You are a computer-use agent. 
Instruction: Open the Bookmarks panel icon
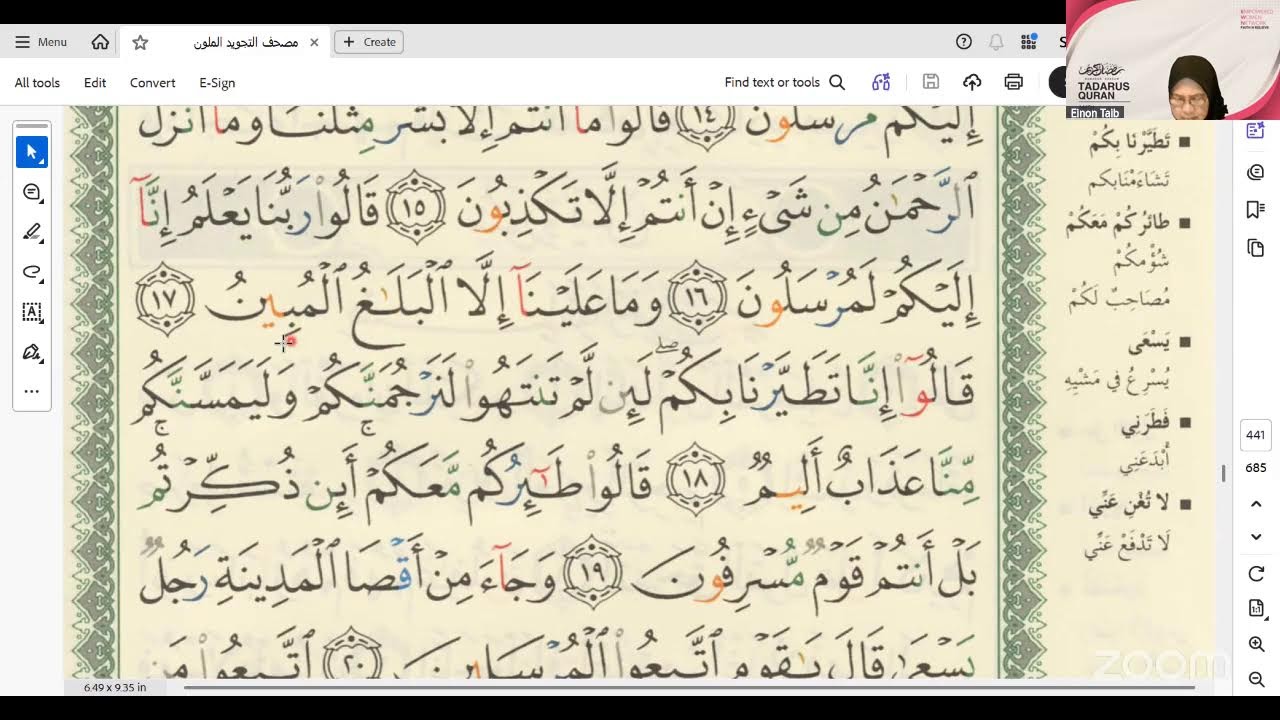tap(1256, 209)
